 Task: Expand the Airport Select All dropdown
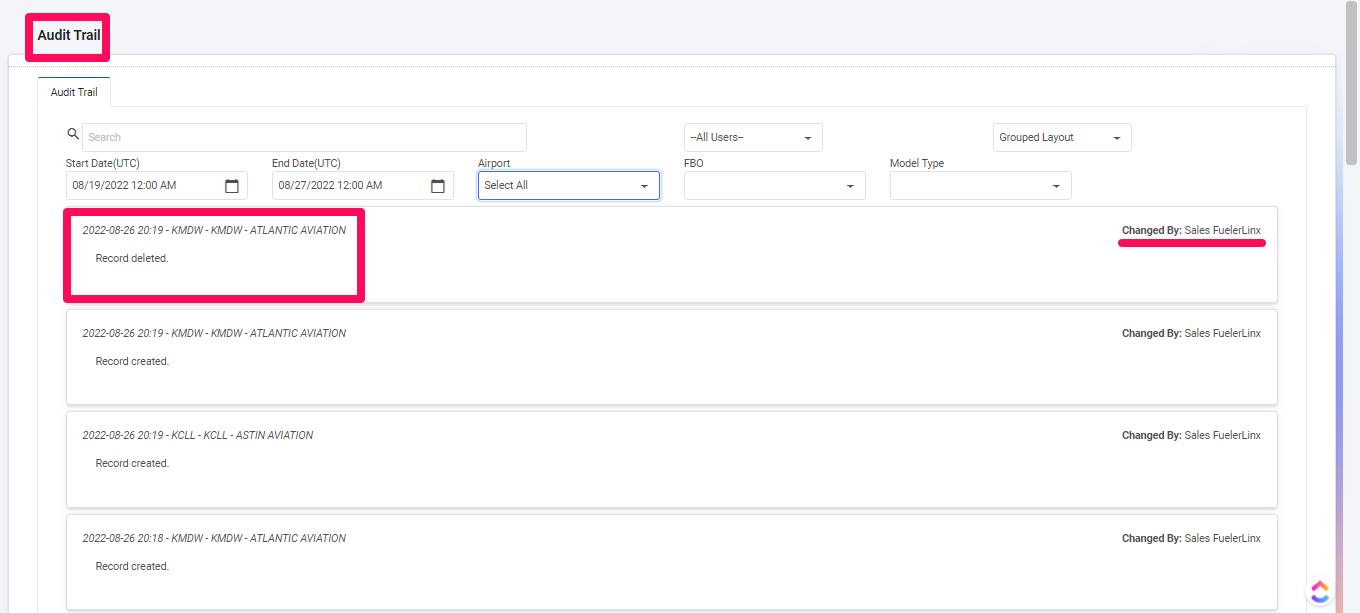[x=568, y=186]
